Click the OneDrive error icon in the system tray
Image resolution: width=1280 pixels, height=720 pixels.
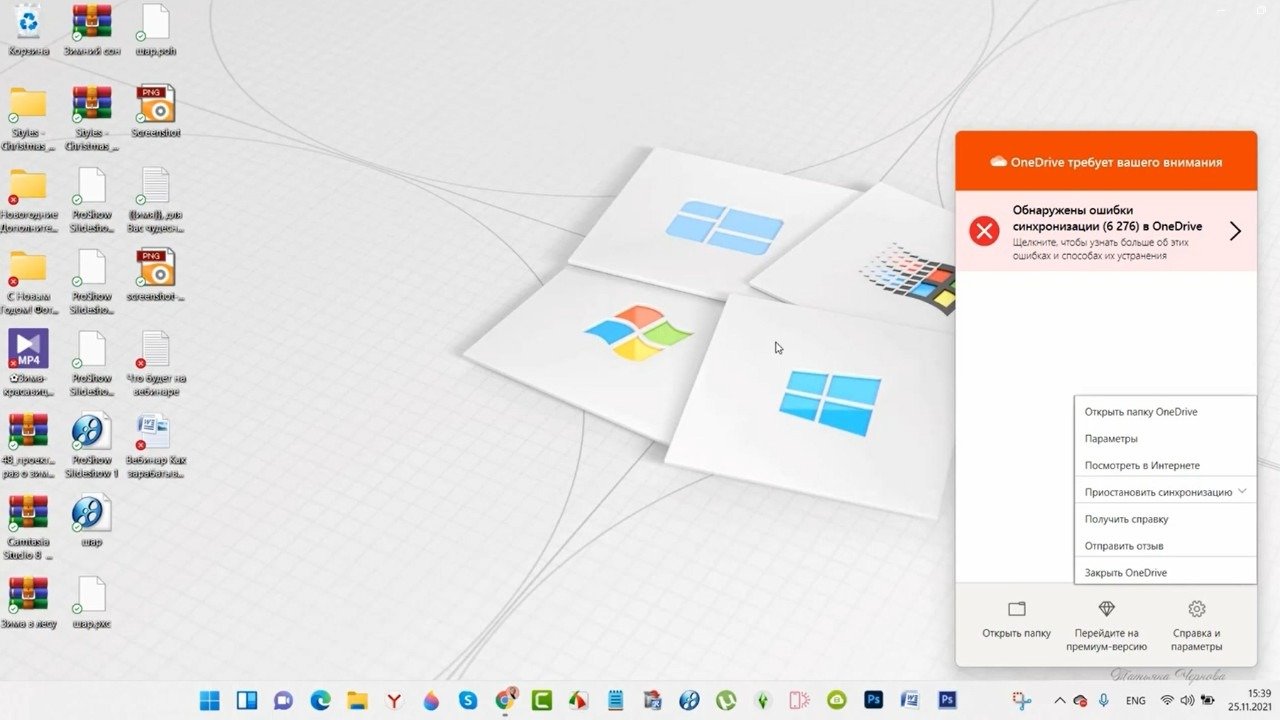[x=1080, y=701]
